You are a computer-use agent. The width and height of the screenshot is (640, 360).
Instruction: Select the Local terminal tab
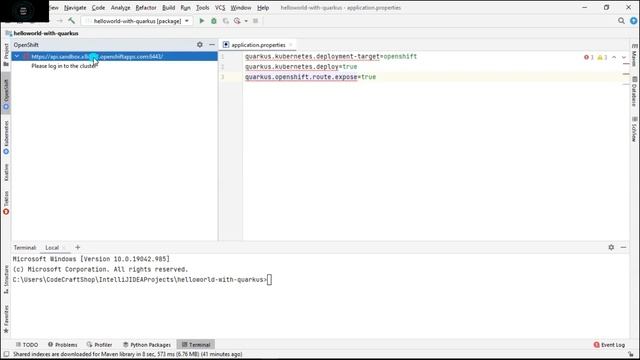(x=52, y=248)
